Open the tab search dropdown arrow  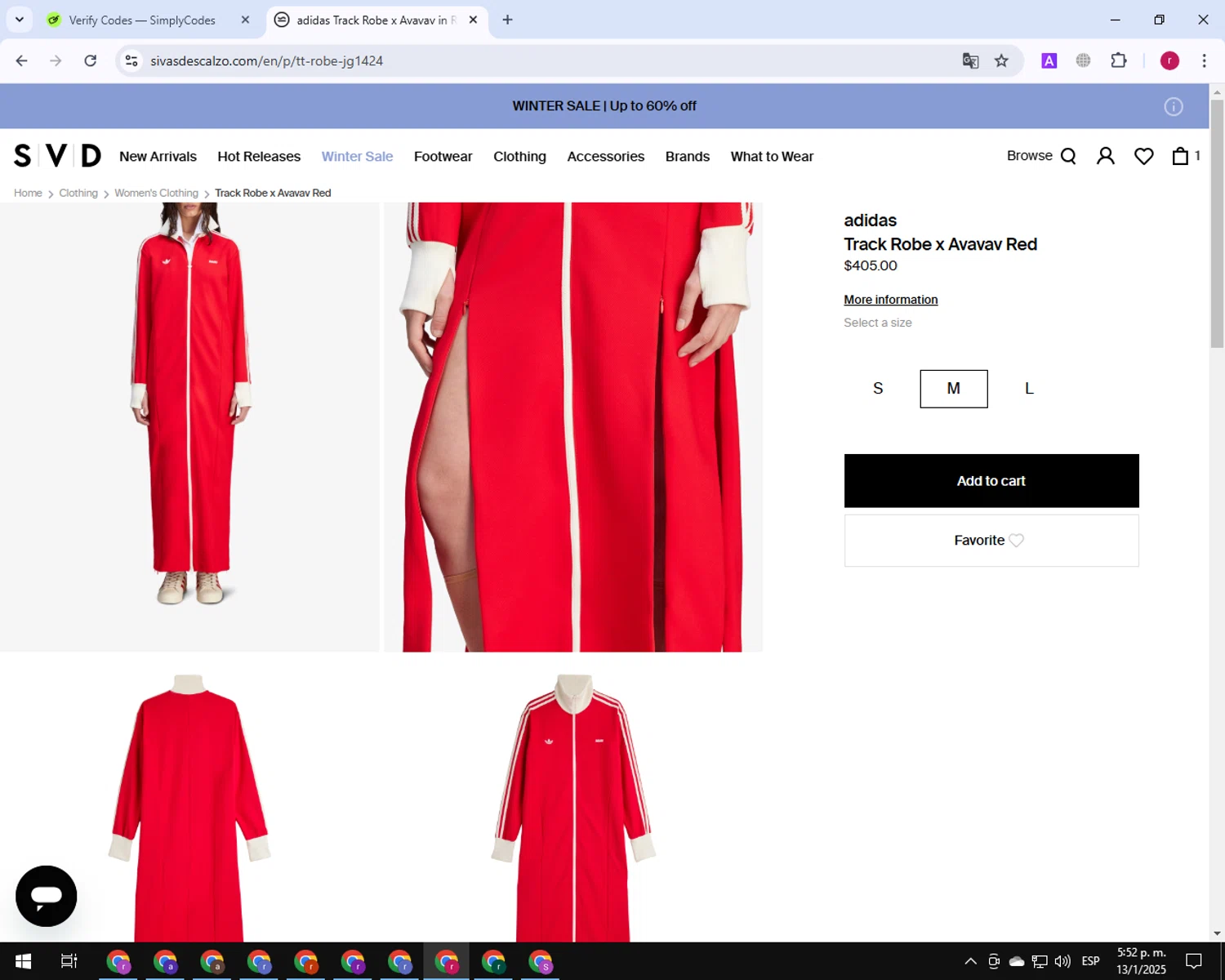tap(20, 20)
